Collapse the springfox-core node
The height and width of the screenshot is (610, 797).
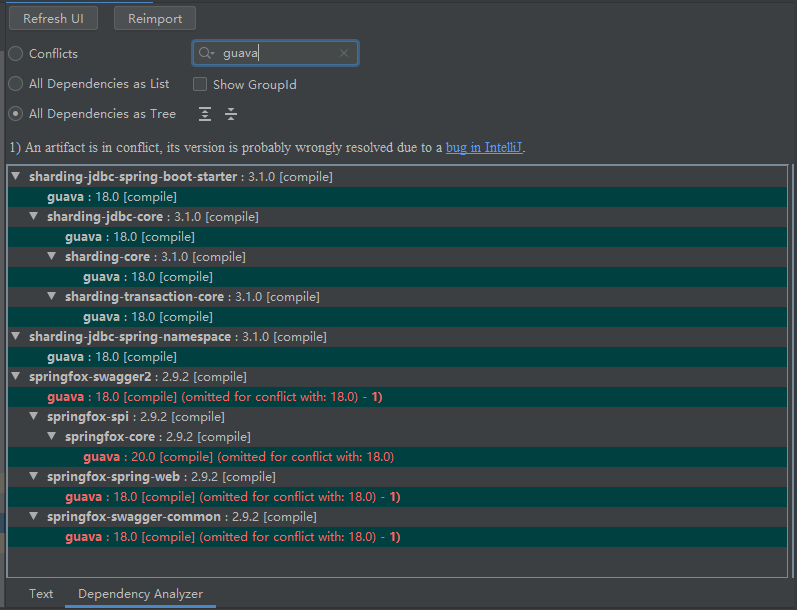tap(52, 436)
